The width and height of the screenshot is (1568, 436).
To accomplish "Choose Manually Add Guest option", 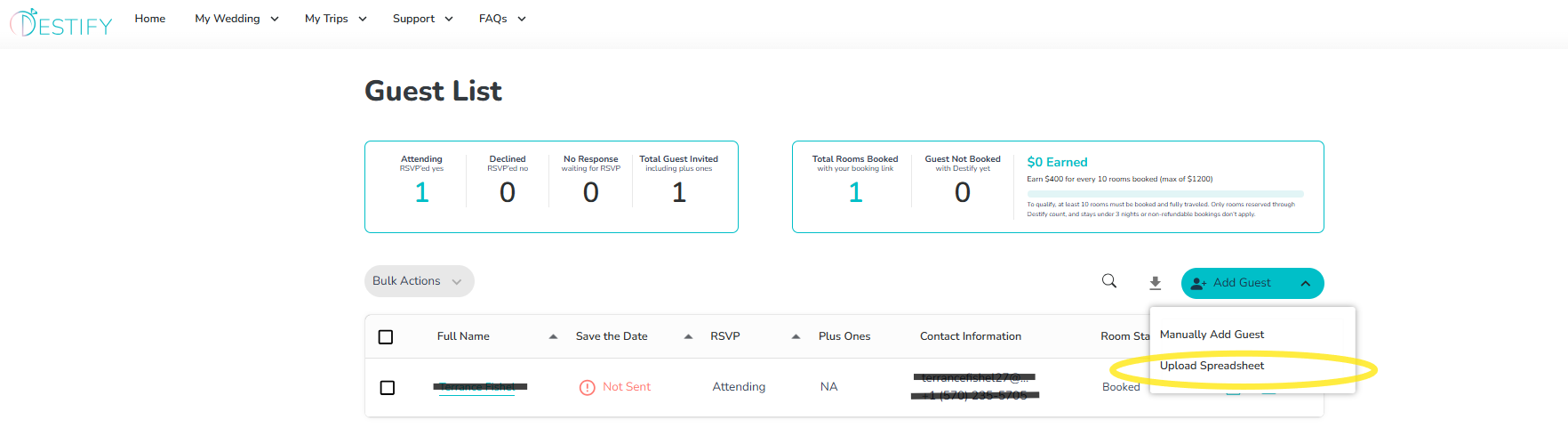I will click(1212, 335).
